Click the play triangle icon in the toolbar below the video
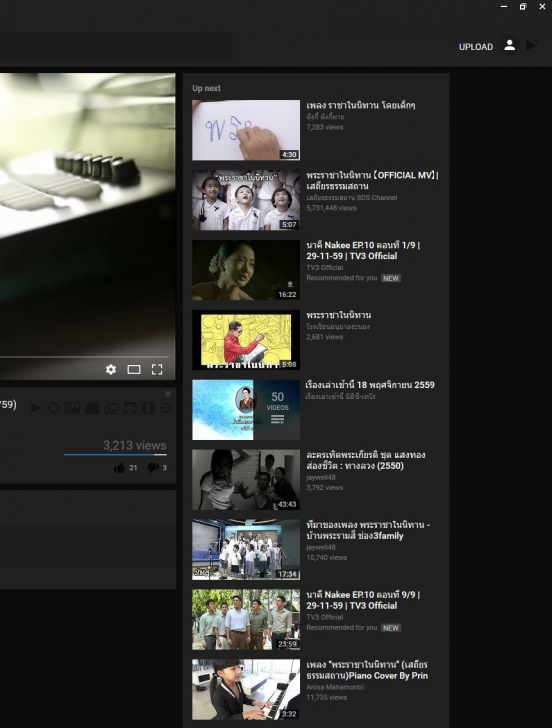The height and width of the screenshot is (728, 552). 35,408
